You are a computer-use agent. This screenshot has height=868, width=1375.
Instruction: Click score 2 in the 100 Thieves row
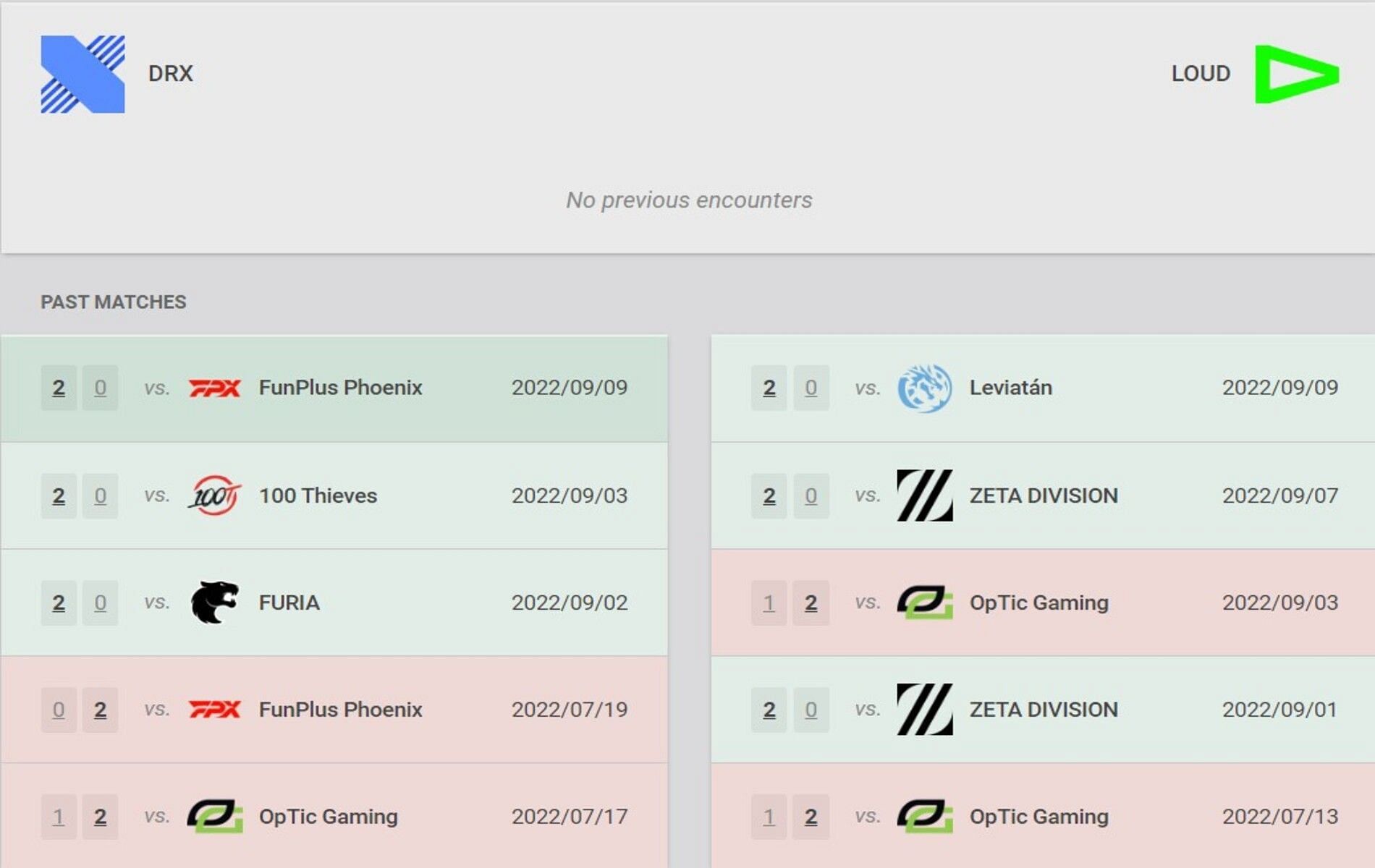[59, 495]
